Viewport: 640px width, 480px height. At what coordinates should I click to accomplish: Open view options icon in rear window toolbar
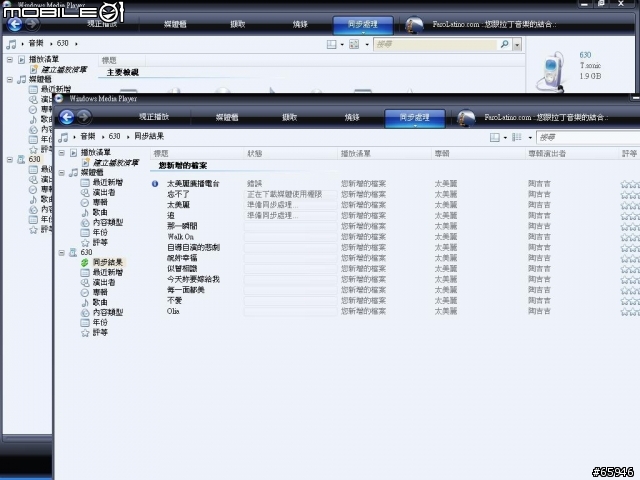point(331,44)
